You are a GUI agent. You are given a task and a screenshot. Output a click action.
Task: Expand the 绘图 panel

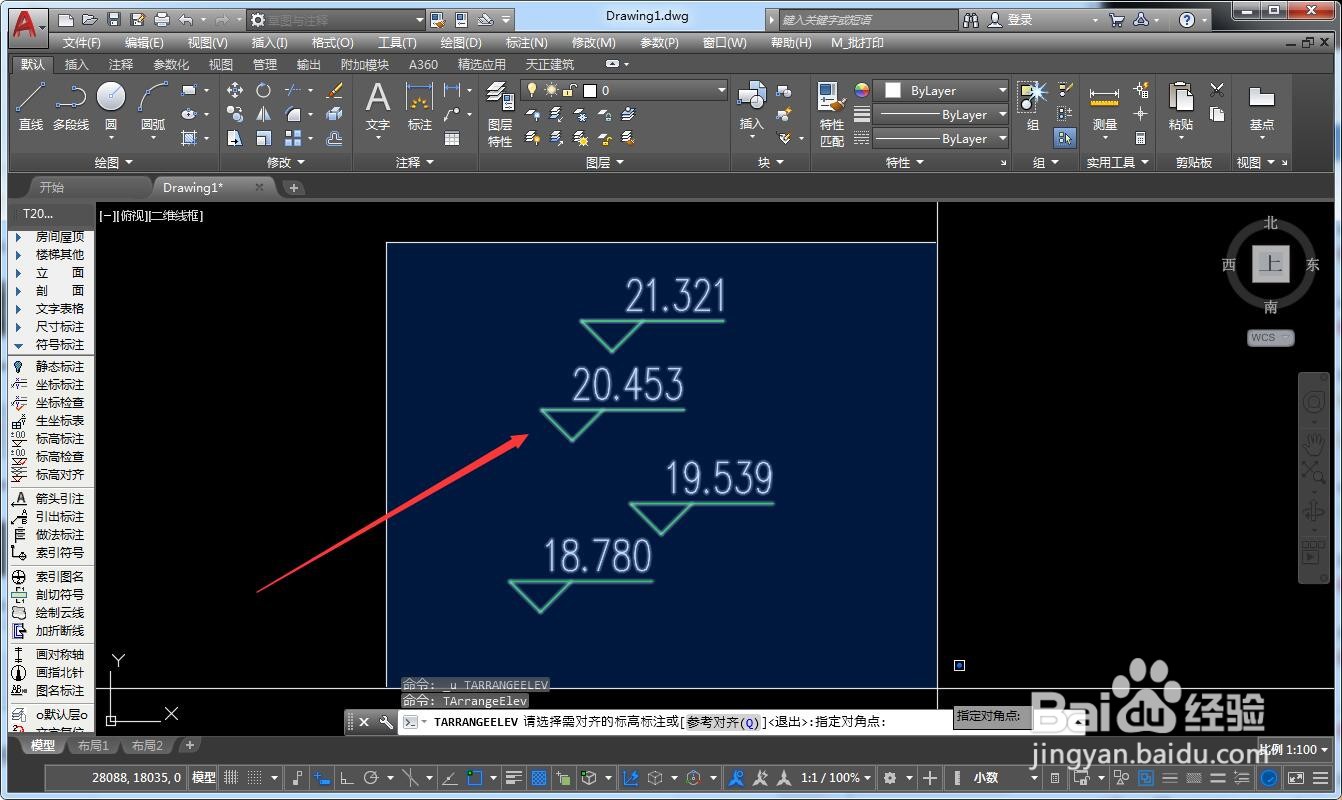[x=114, y=162]
